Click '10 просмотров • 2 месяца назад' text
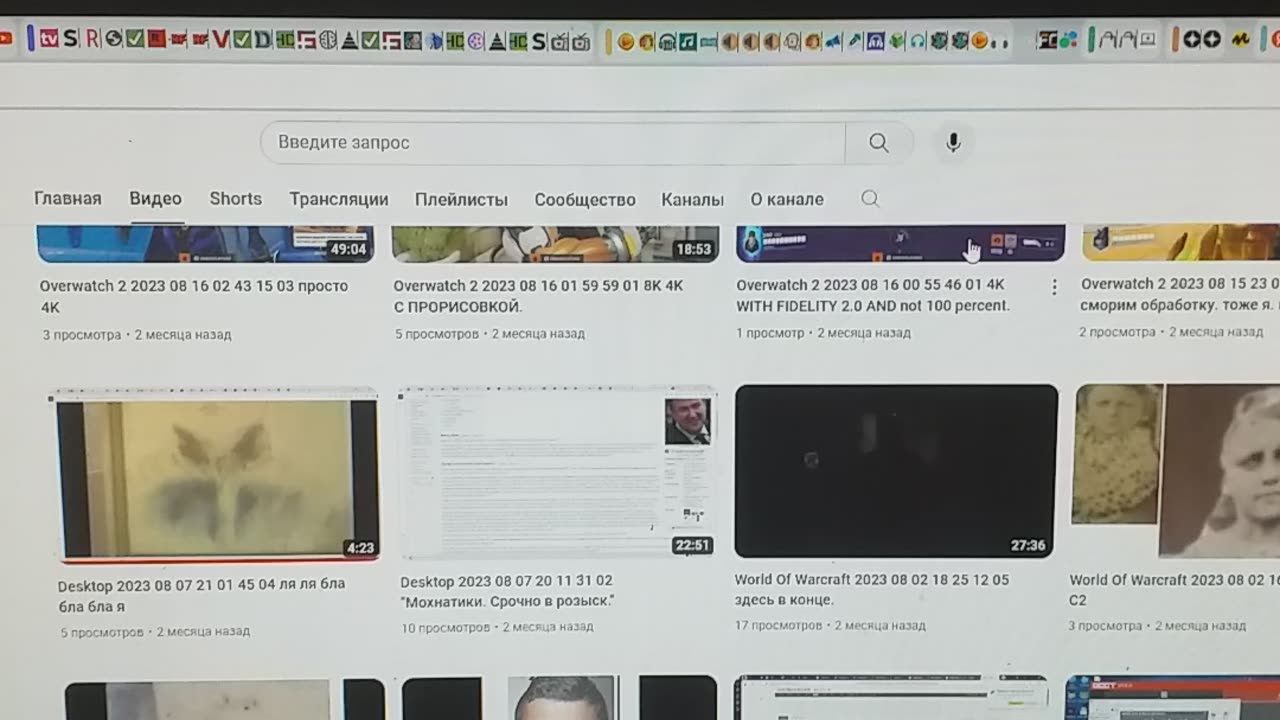Screen dimensions: 1280x720 [497, 627]
